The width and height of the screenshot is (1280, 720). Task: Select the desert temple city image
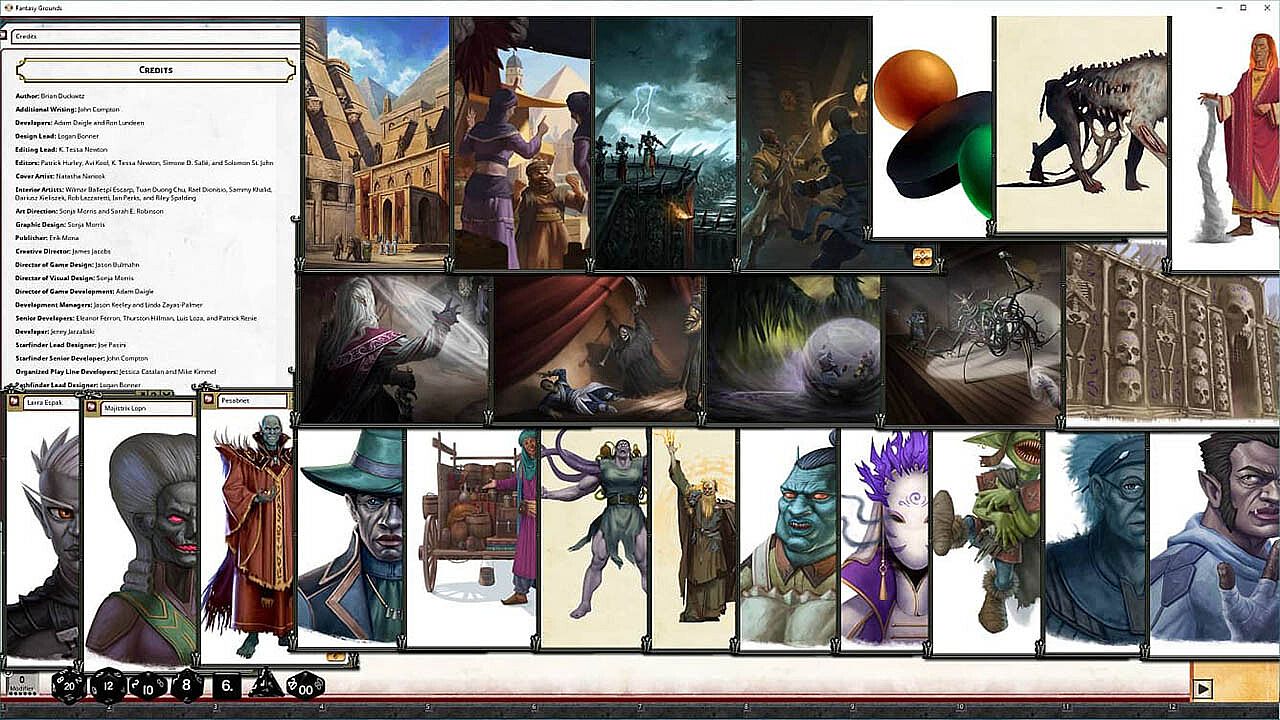click(375, 142)
